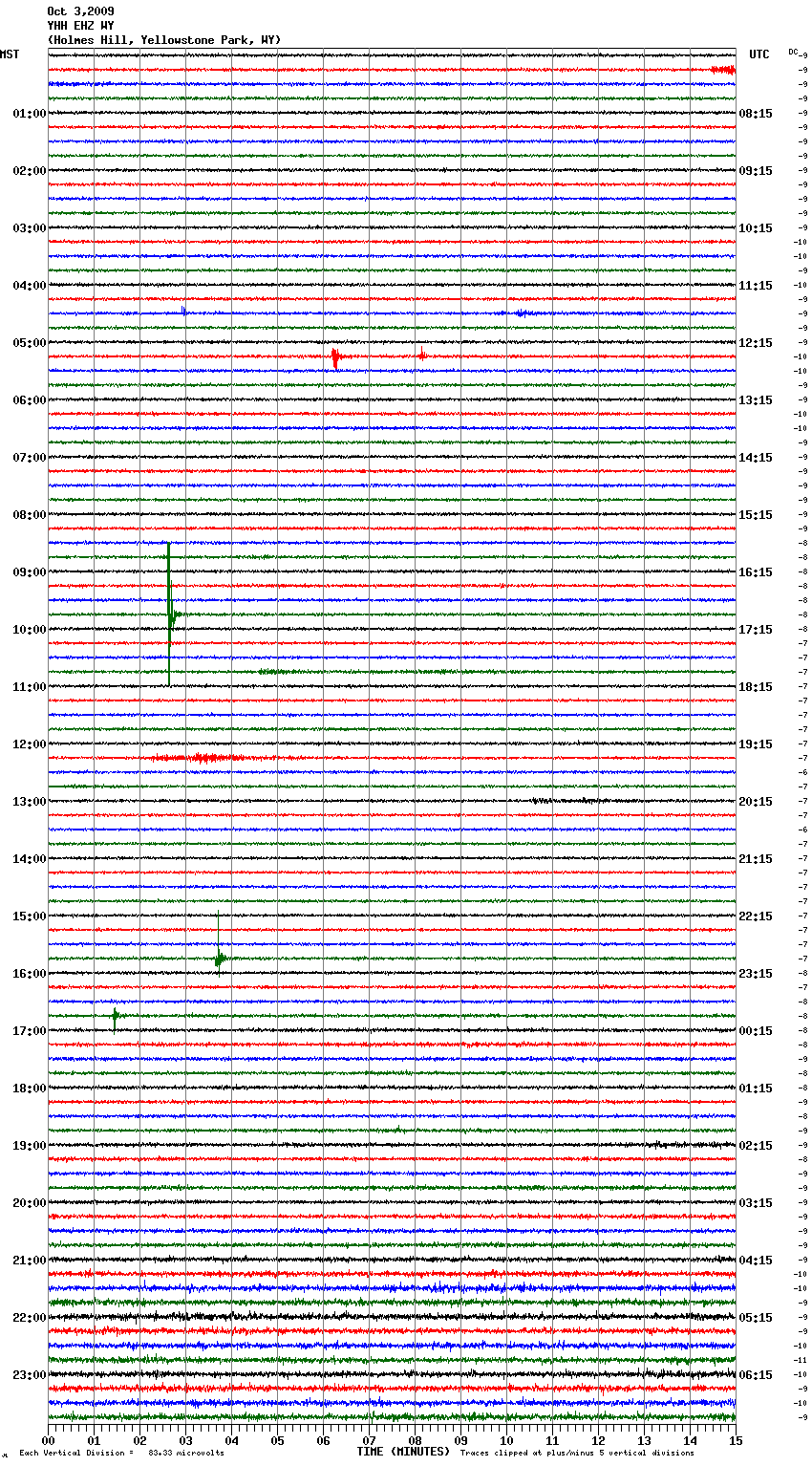The height and width of the screenshot is (1466, 812).
Task: Click the 06:15 UTC time label
Action: click(756, 1375)
